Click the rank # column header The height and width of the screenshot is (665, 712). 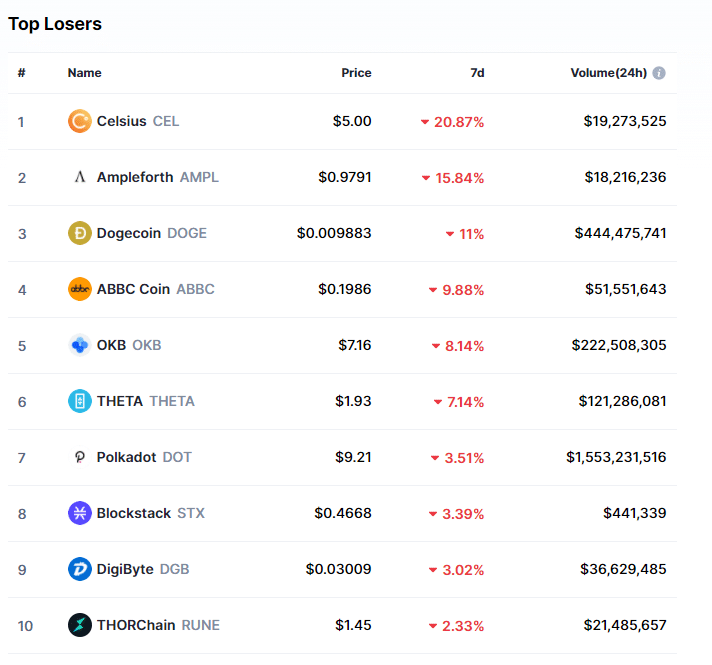21,73
